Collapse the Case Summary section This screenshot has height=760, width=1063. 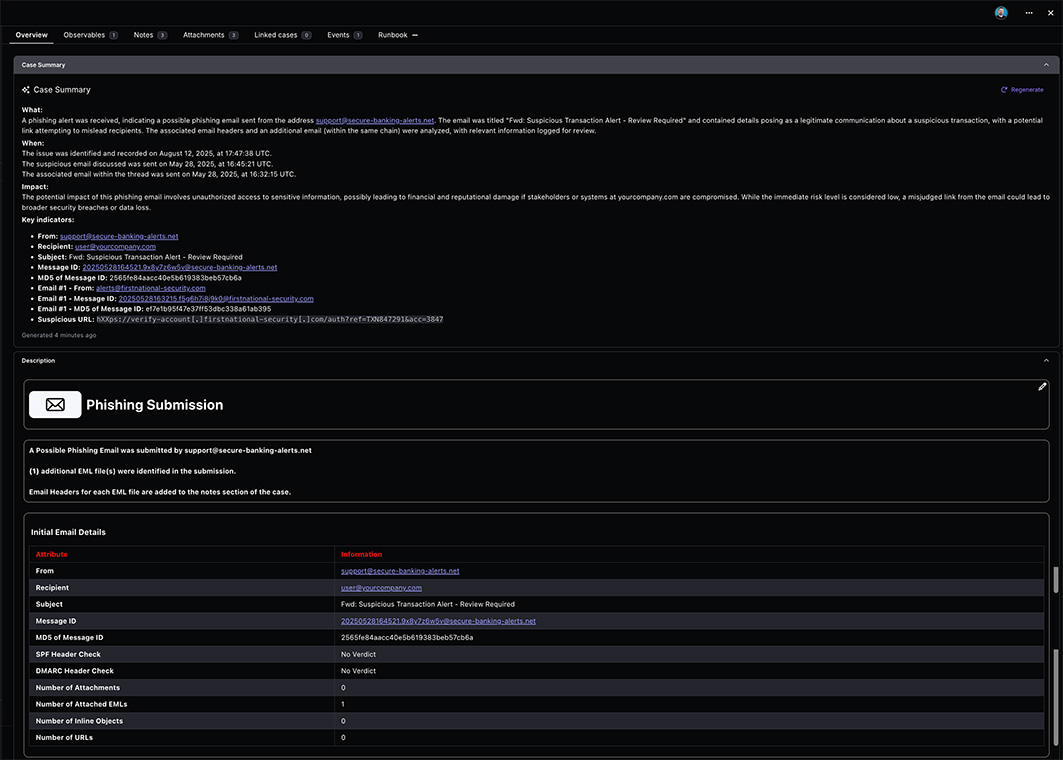pos(1046,65)
